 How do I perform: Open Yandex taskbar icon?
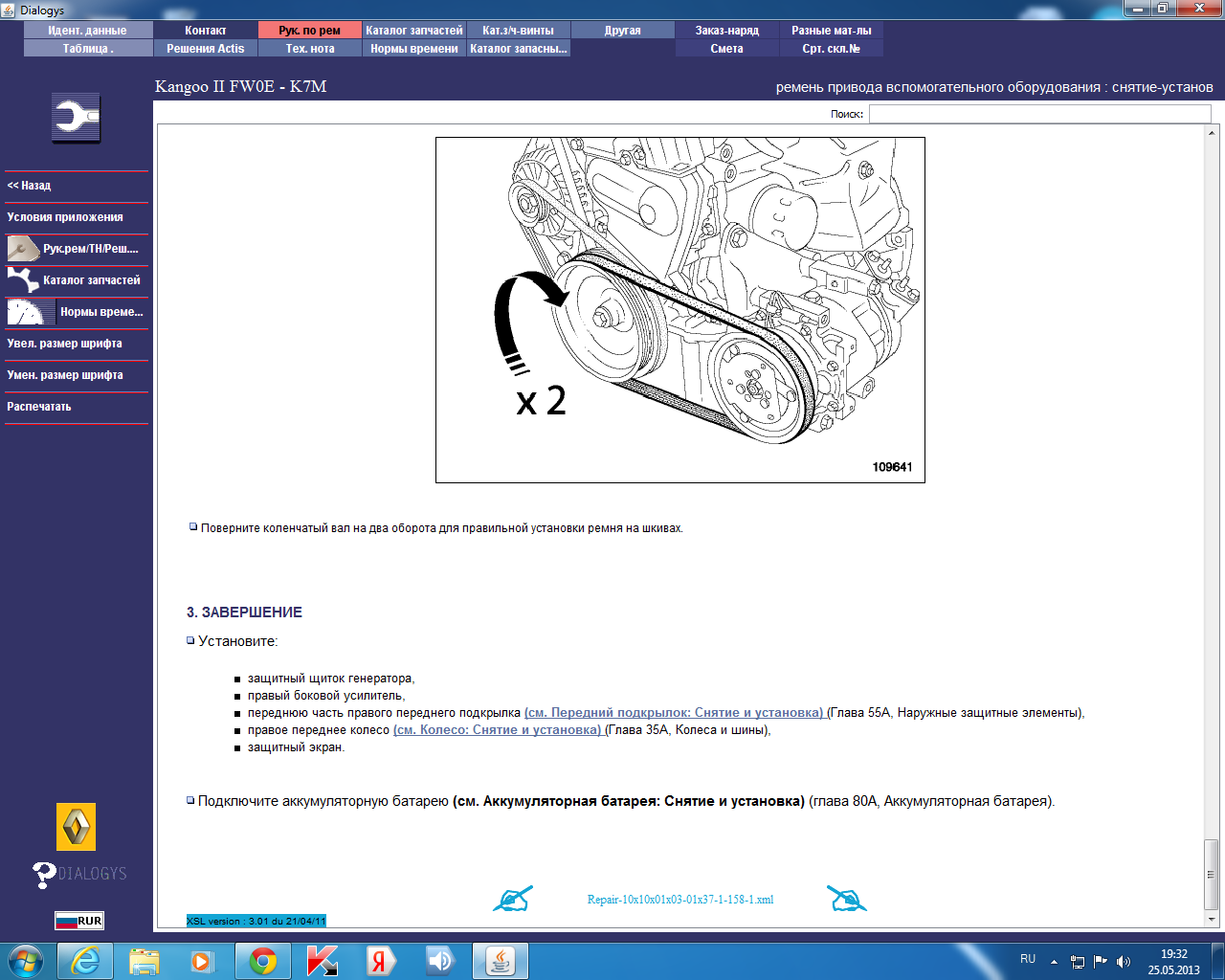(x=381, y=961)
